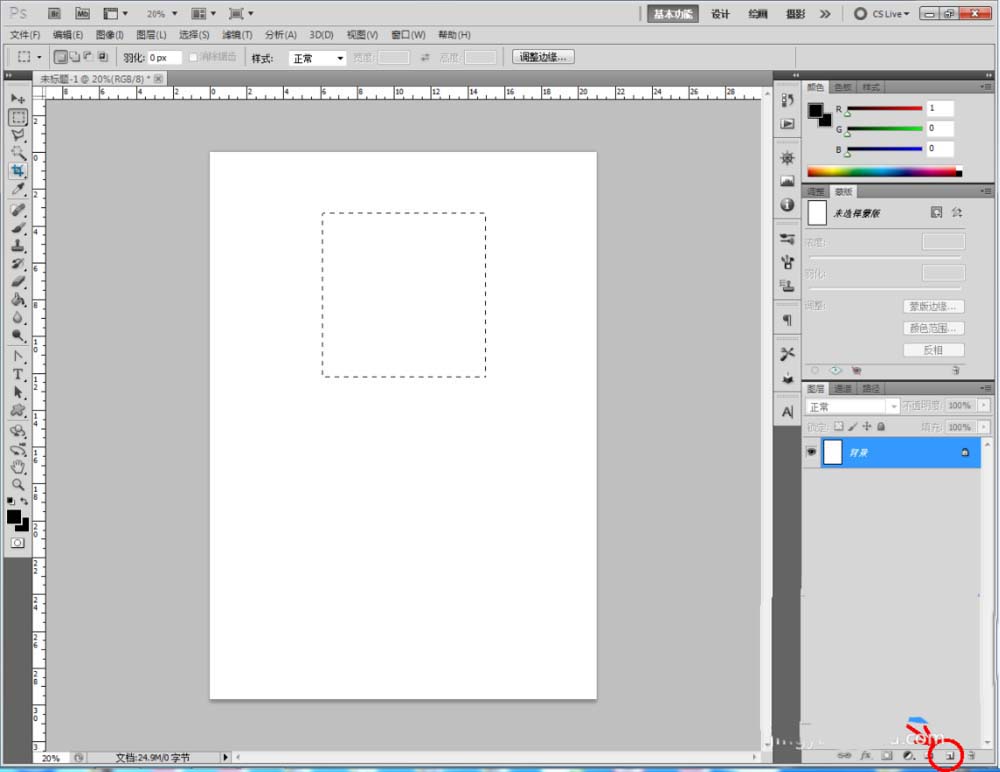Hide the 背景 layer using eye icon
Screen dimensions: 1000x772
[x=811, y=452]
